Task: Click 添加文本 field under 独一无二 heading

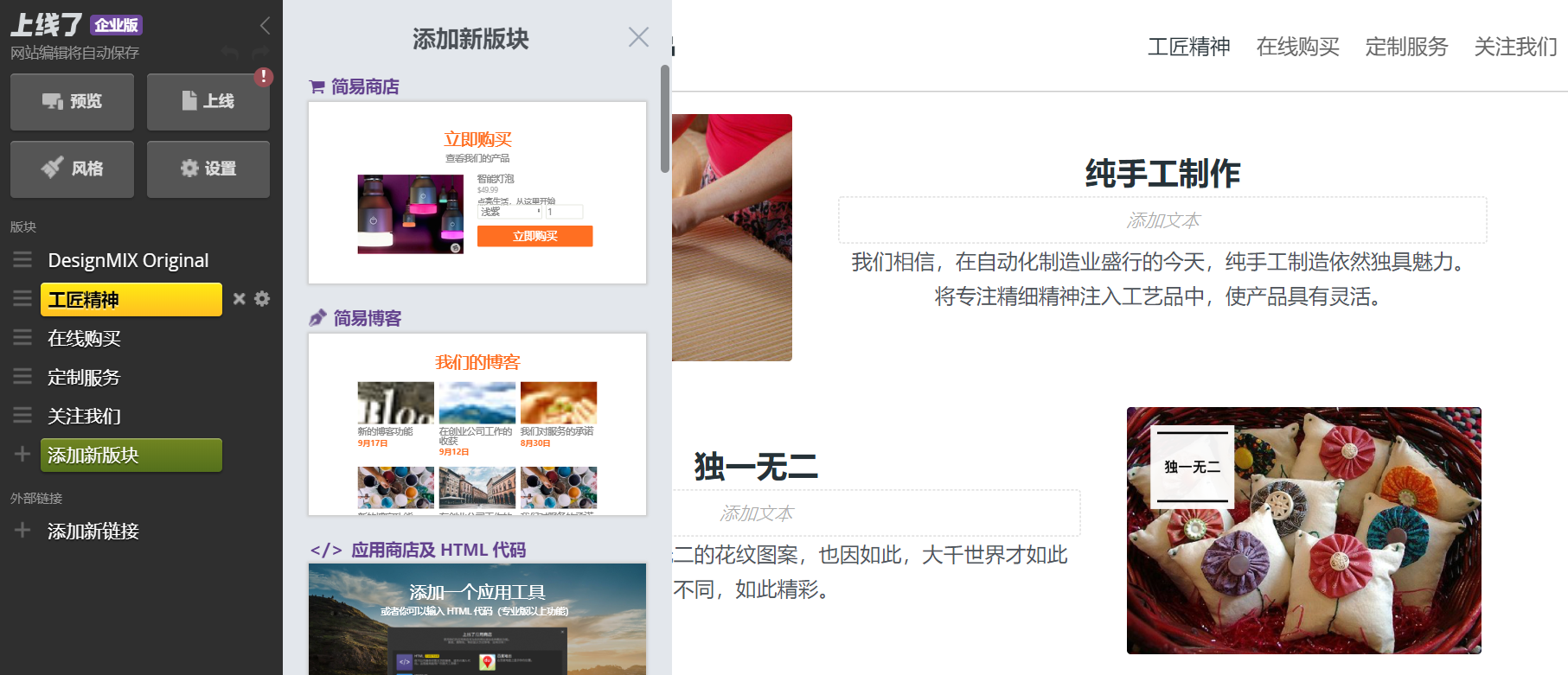Action: point(876,513)
